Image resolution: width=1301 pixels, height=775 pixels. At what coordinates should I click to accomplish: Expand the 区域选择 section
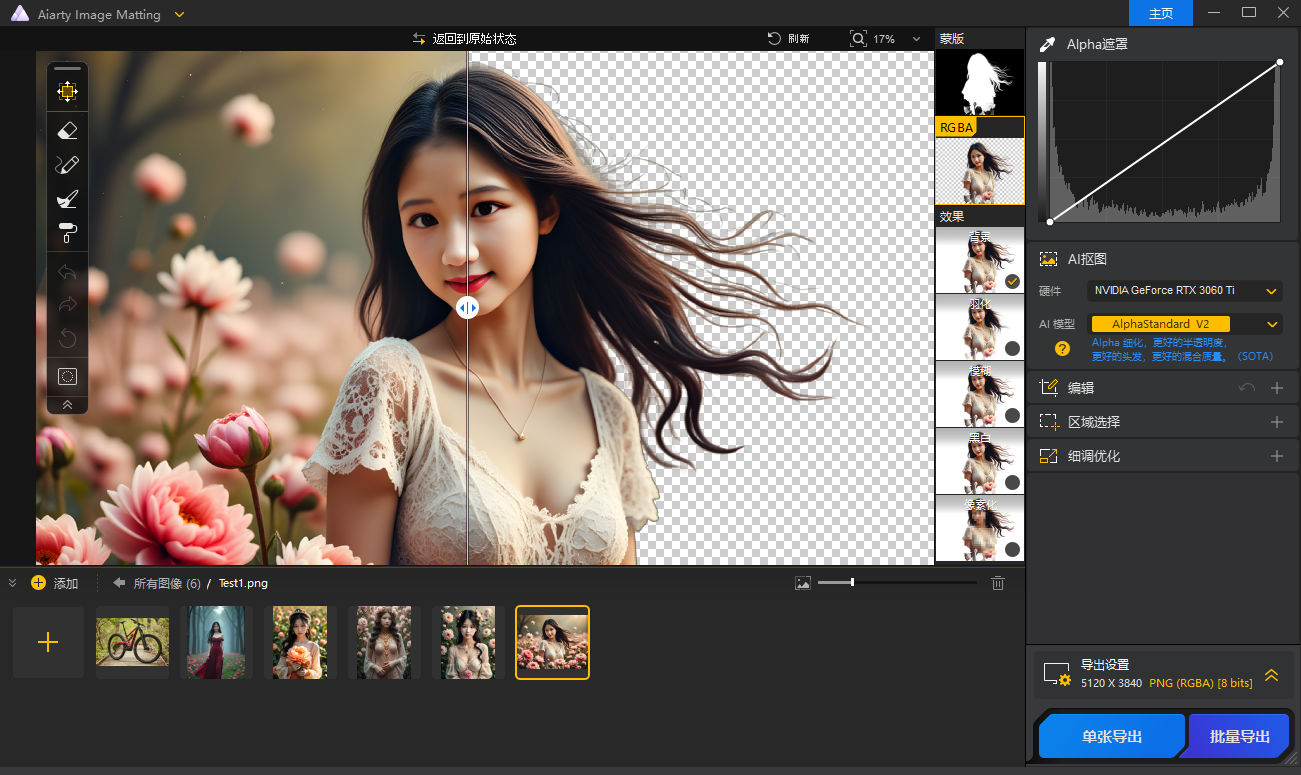click(x=1276, y=422)
